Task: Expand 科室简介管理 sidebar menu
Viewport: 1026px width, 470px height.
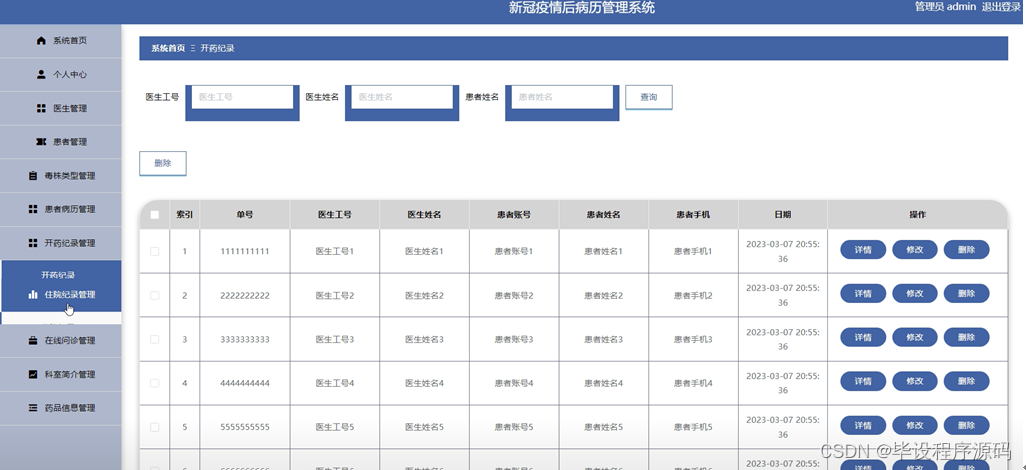Action: coord(61,375)
